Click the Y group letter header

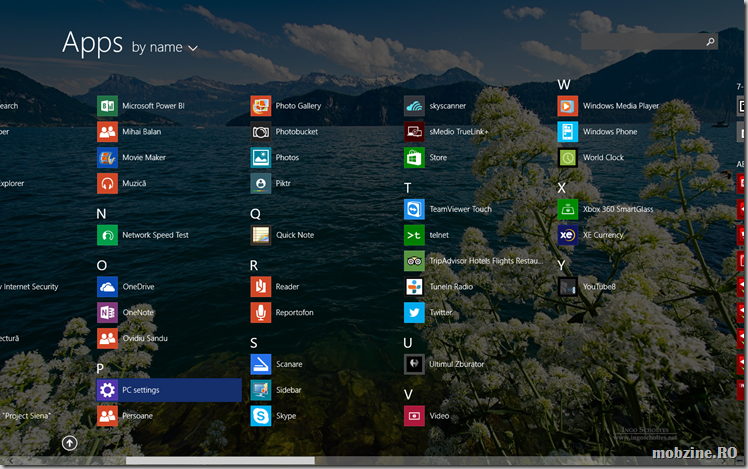click(561, 265)
